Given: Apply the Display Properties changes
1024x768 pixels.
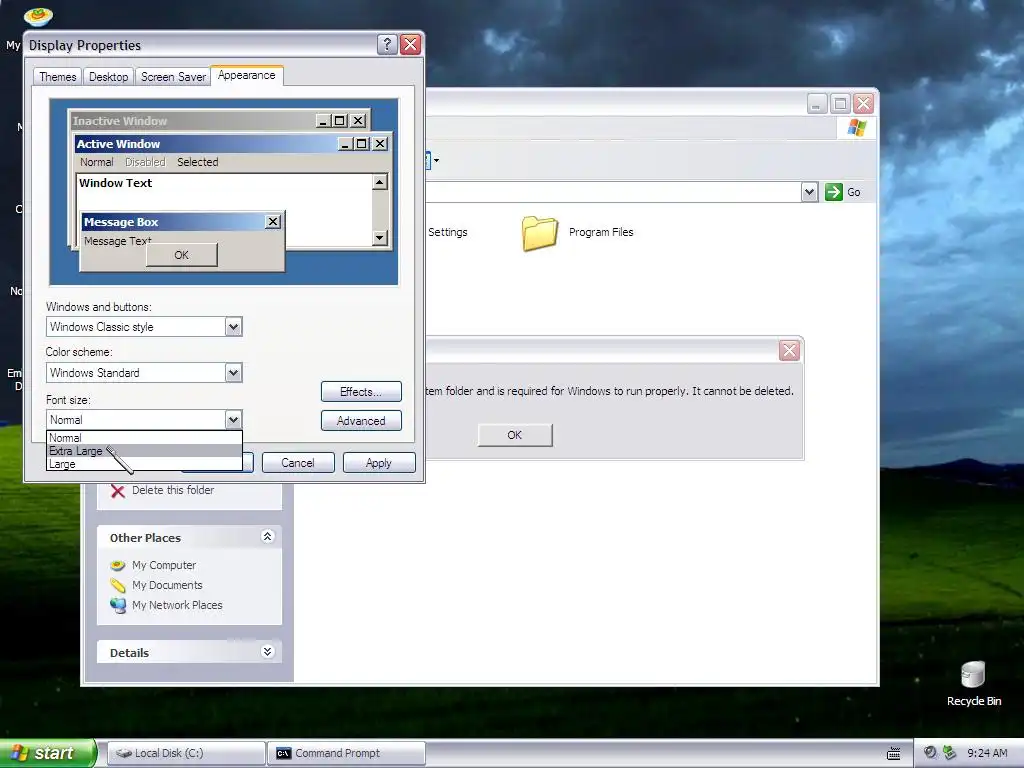Looking at the screenshot, I should point(379,463).
